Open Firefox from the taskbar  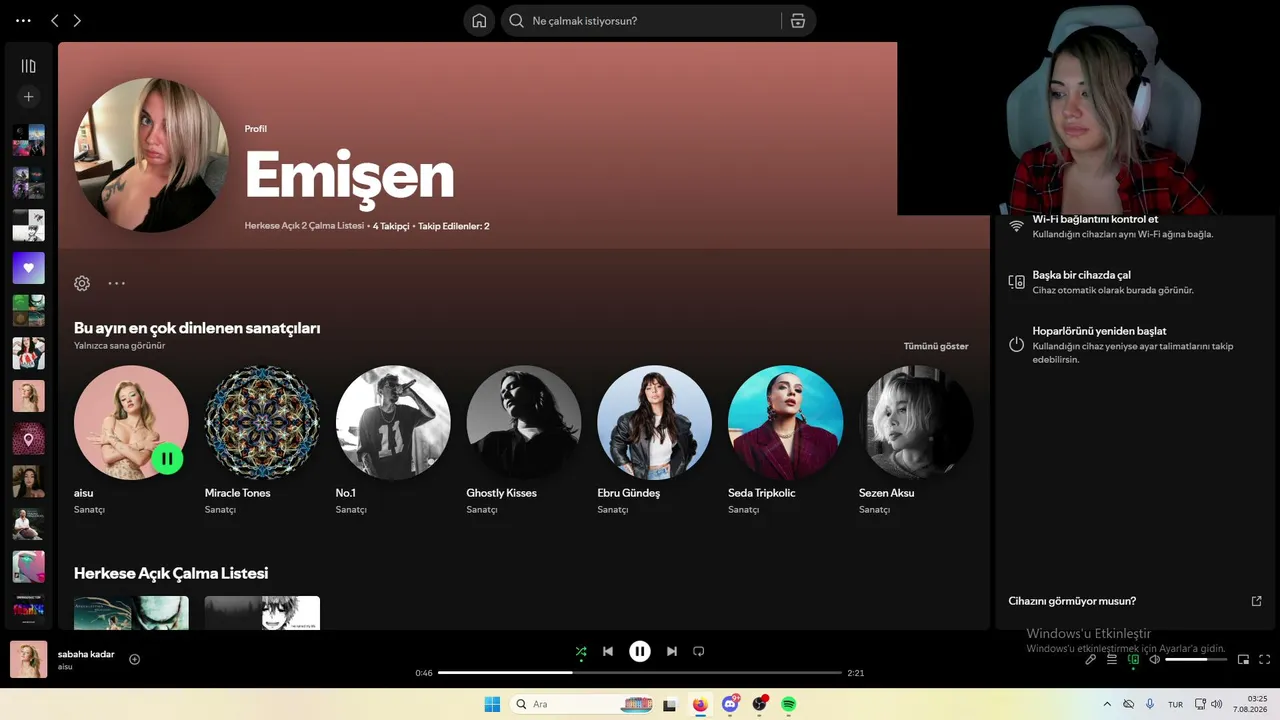pyautogui.click(x=700, y=704)
